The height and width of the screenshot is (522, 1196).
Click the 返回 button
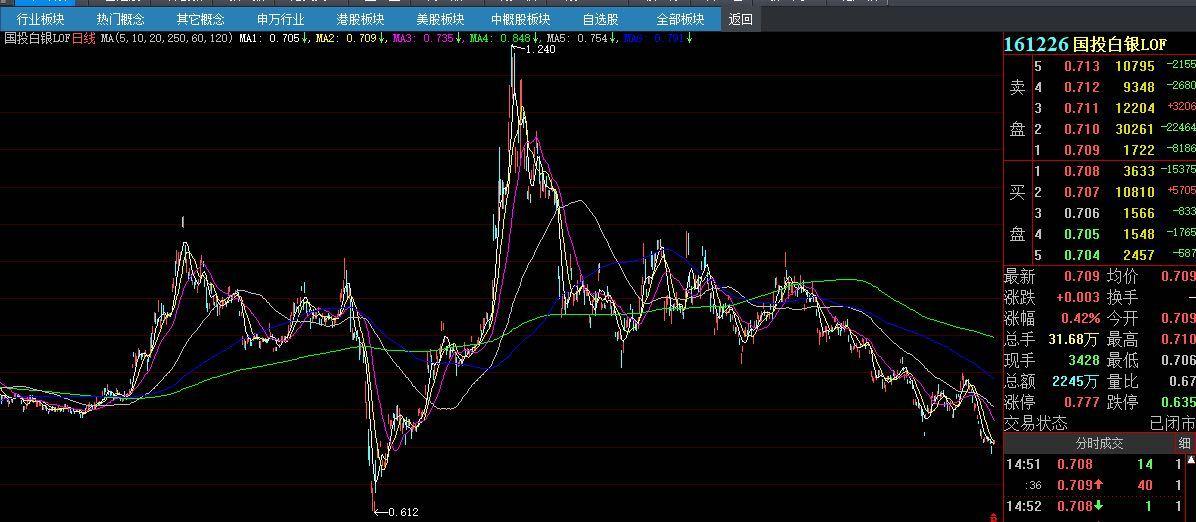[741, 20]
